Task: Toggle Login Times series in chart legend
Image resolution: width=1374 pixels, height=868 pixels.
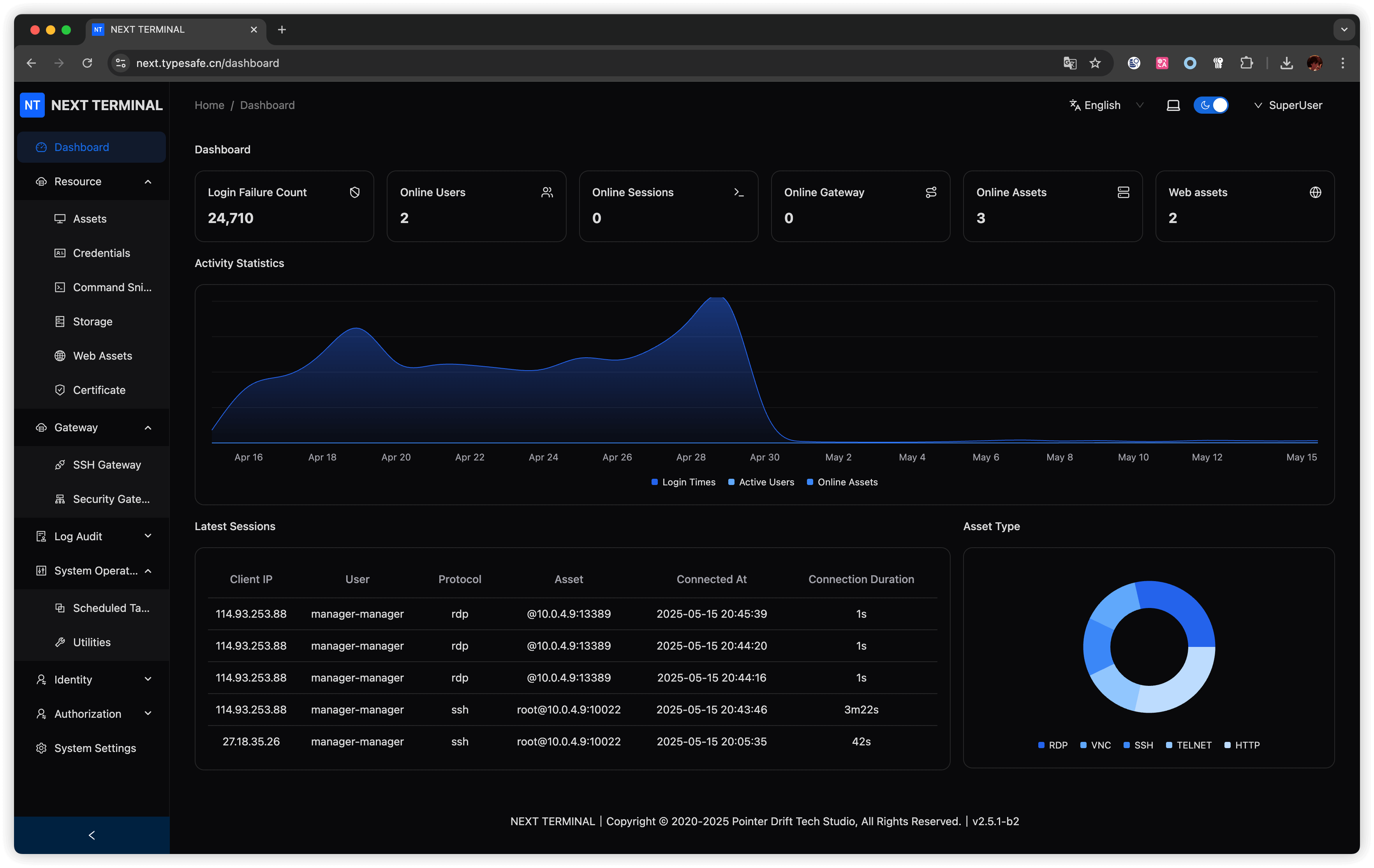Action: pyautogui.click(x=683, y=482)
